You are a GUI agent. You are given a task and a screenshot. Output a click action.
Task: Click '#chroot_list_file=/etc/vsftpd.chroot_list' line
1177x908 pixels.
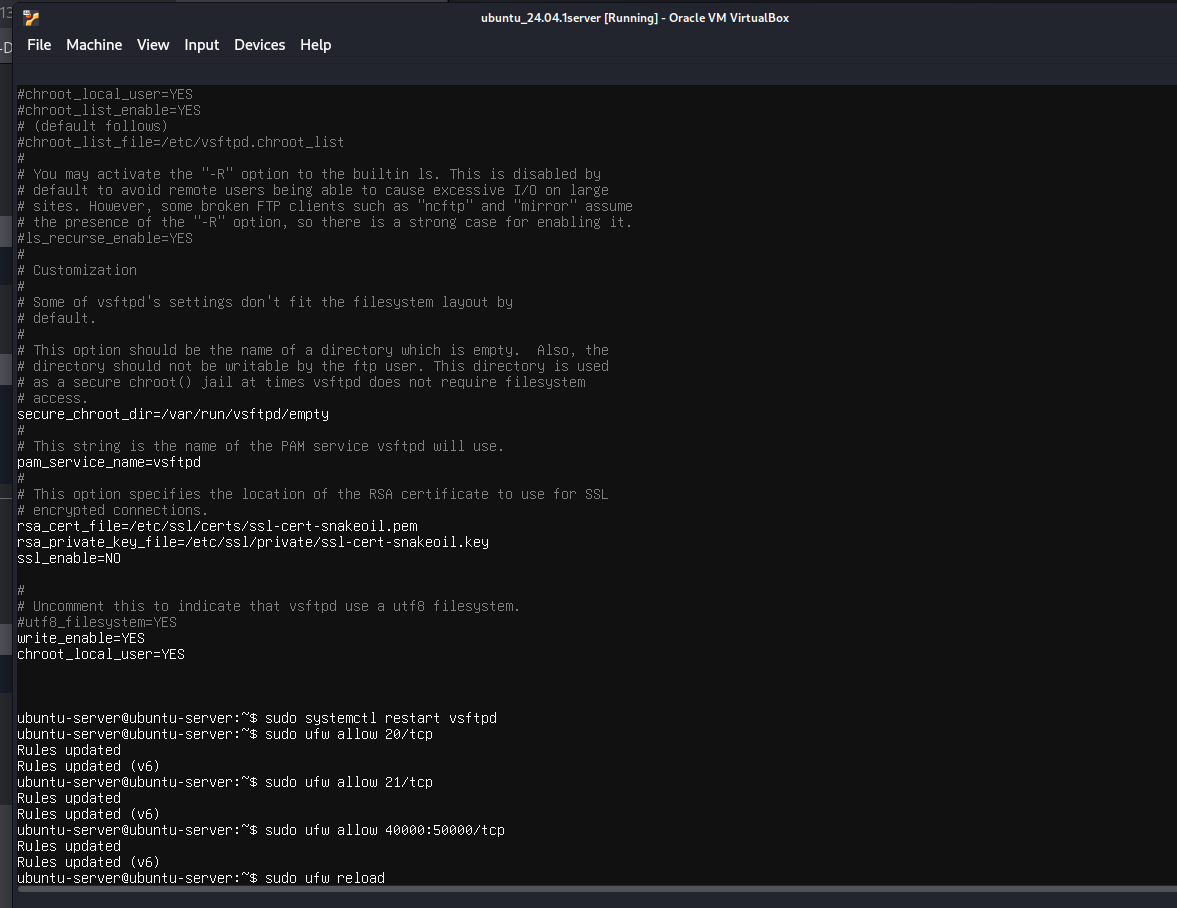point(181,143)
